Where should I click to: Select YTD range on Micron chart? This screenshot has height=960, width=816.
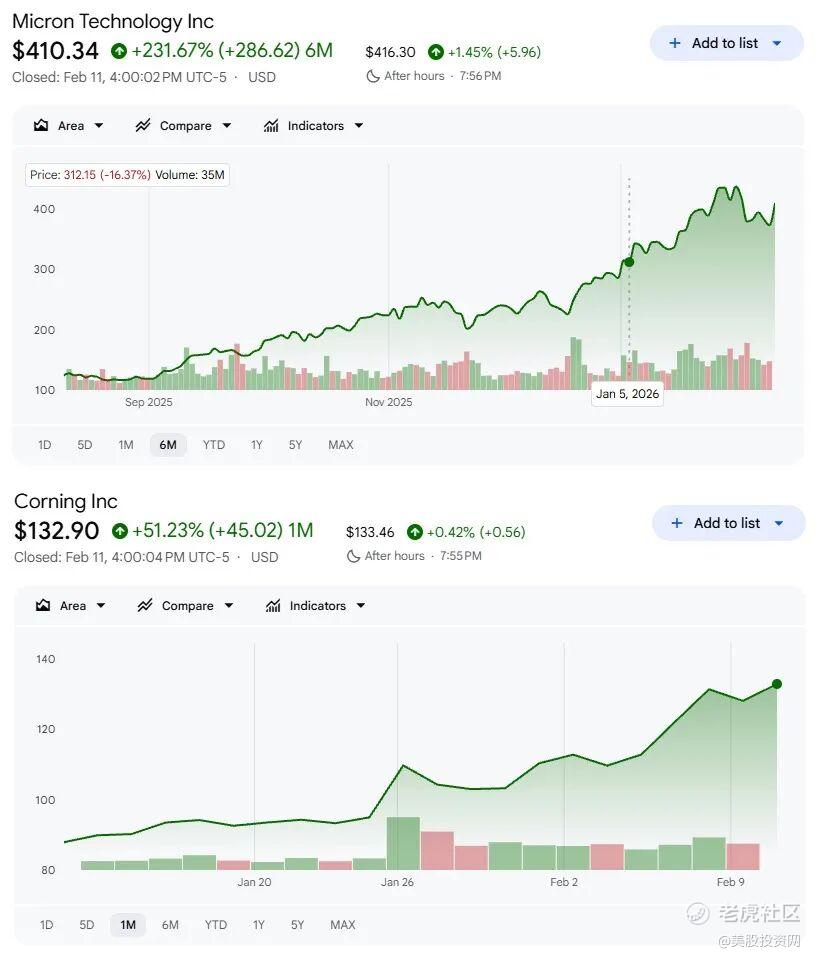(x=214, y=445)
